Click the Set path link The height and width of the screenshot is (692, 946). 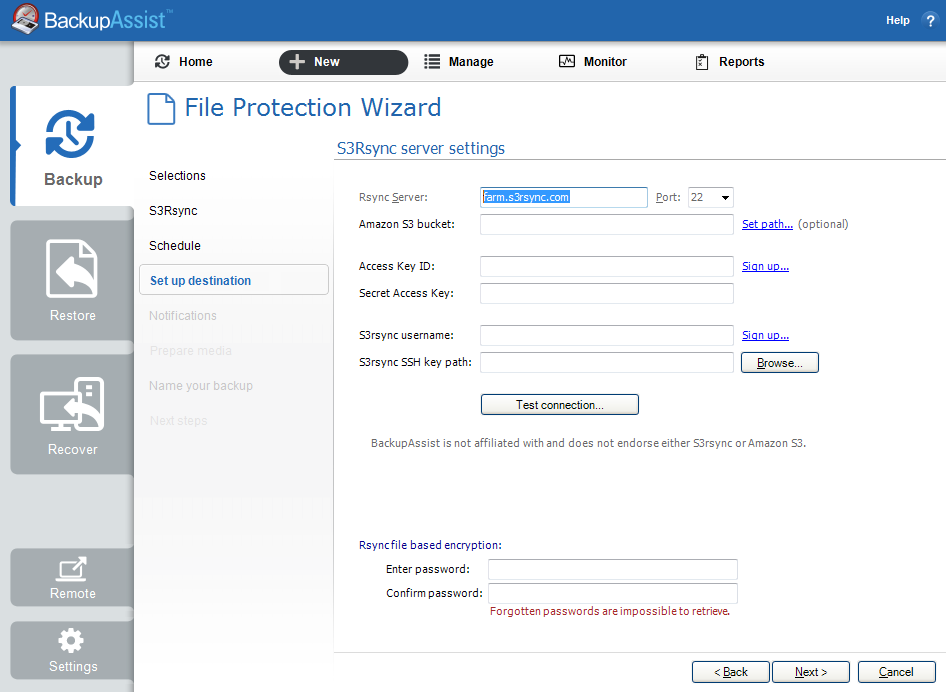click(767, 224)
